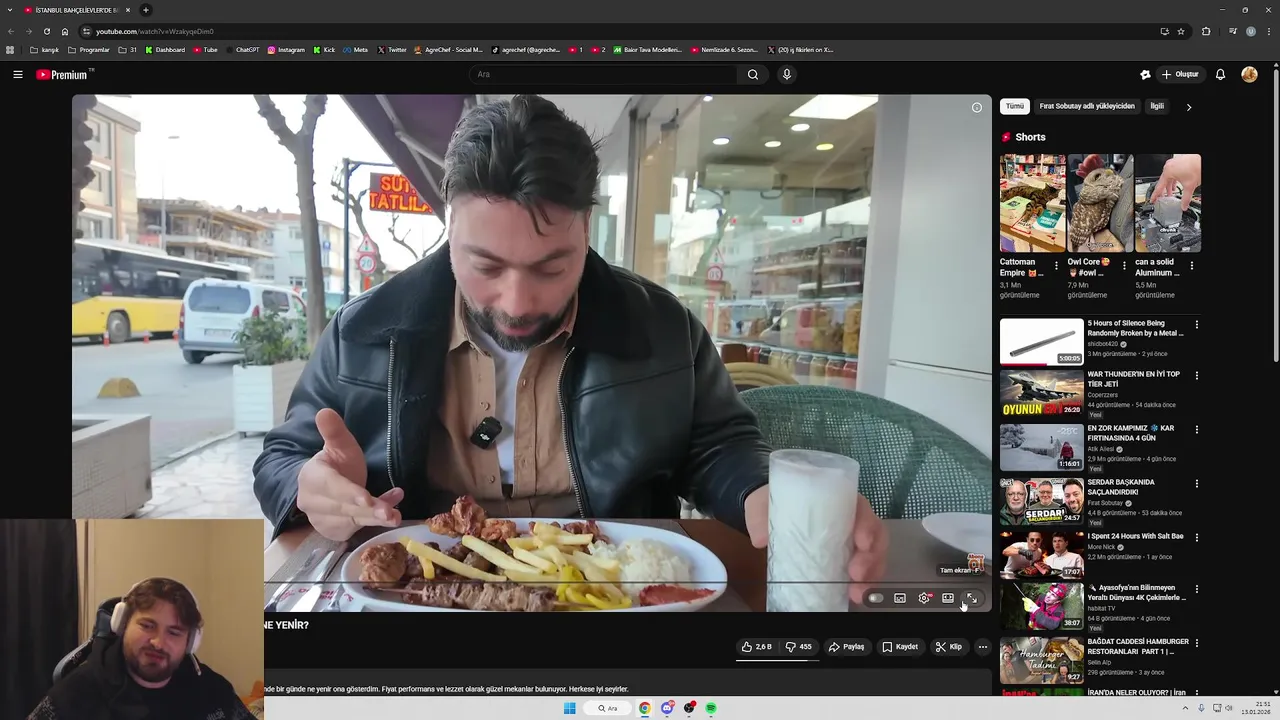Like the video with 2,6 B
This screenshot has width=1280, height=720.
(x=757, y=647)
